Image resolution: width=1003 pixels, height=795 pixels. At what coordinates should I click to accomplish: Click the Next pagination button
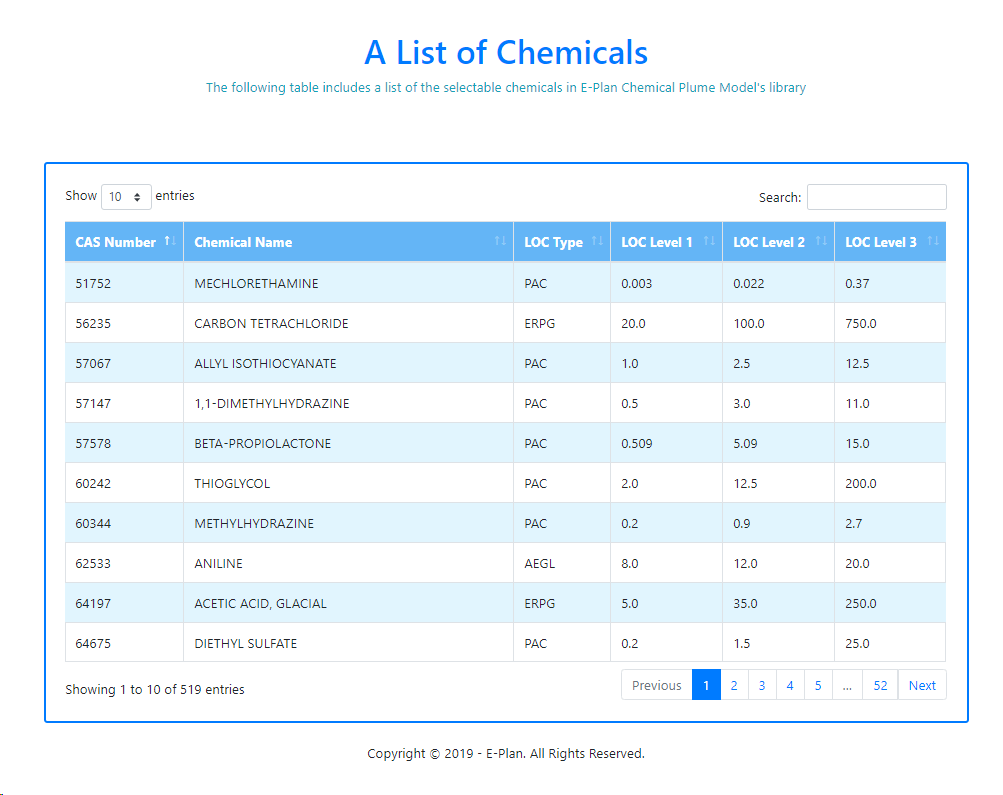[x=922, y=685]
